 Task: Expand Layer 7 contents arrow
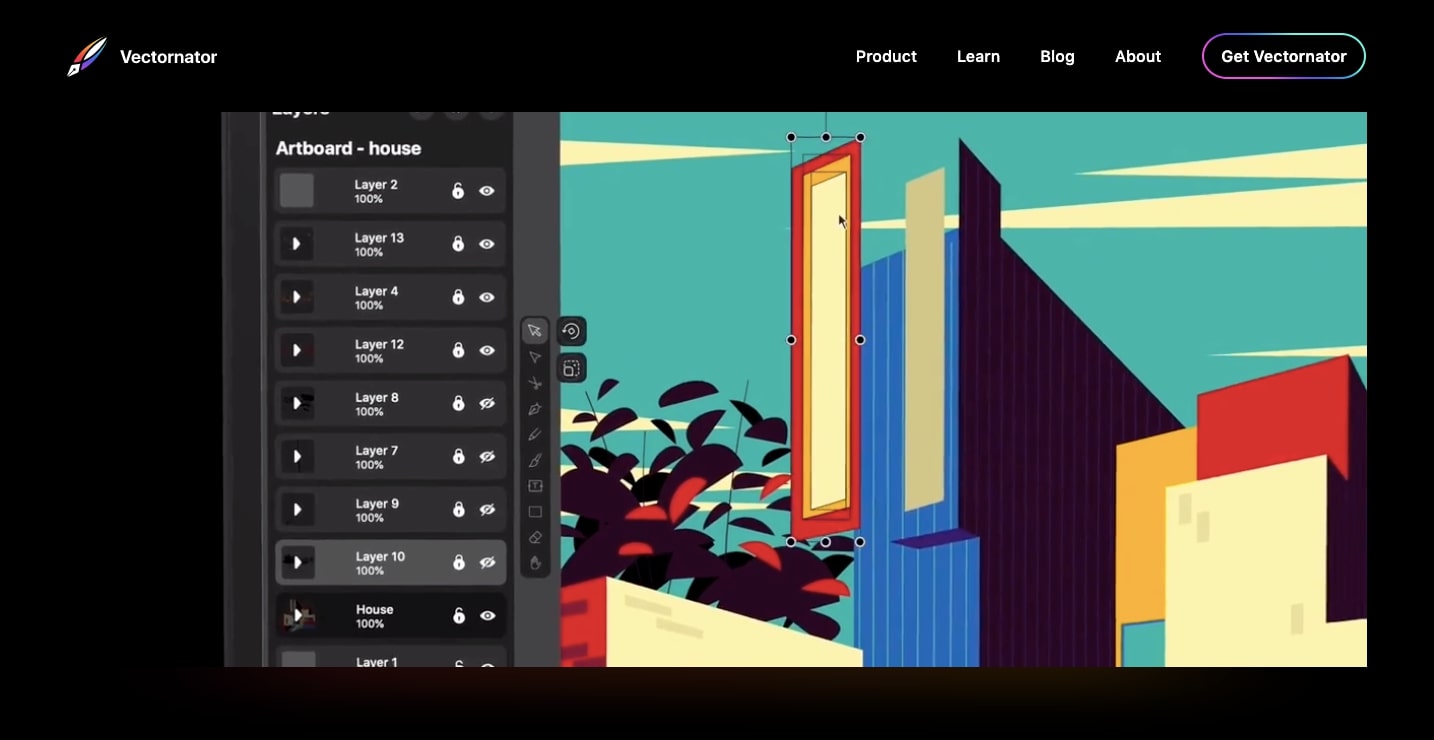[297, 457]
